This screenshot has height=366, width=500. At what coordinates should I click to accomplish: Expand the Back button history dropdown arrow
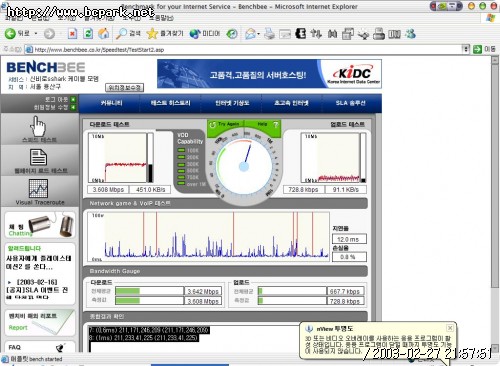pos(36,34)
